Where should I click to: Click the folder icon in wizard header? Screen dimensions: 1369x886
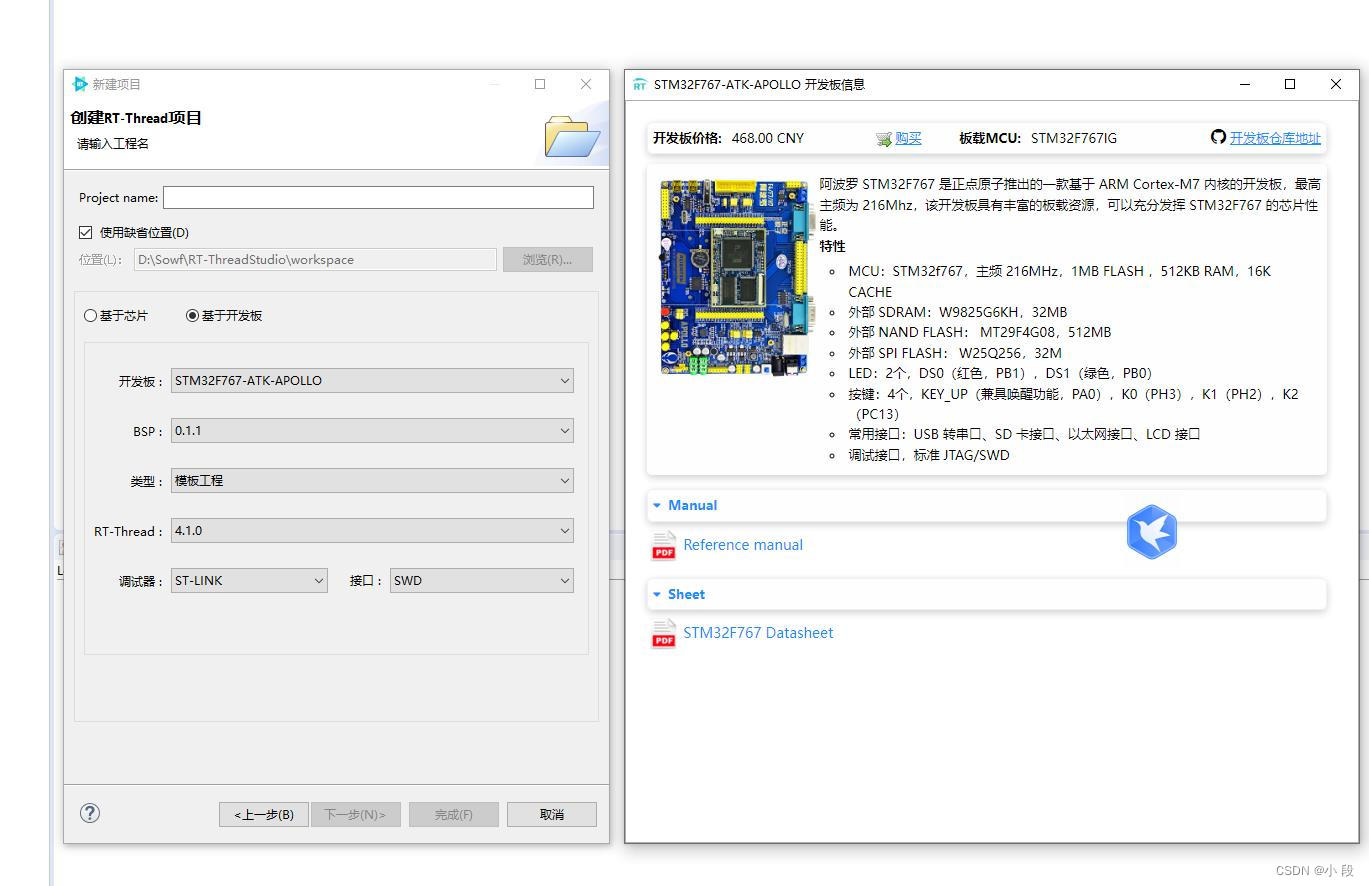coord(572,137)
